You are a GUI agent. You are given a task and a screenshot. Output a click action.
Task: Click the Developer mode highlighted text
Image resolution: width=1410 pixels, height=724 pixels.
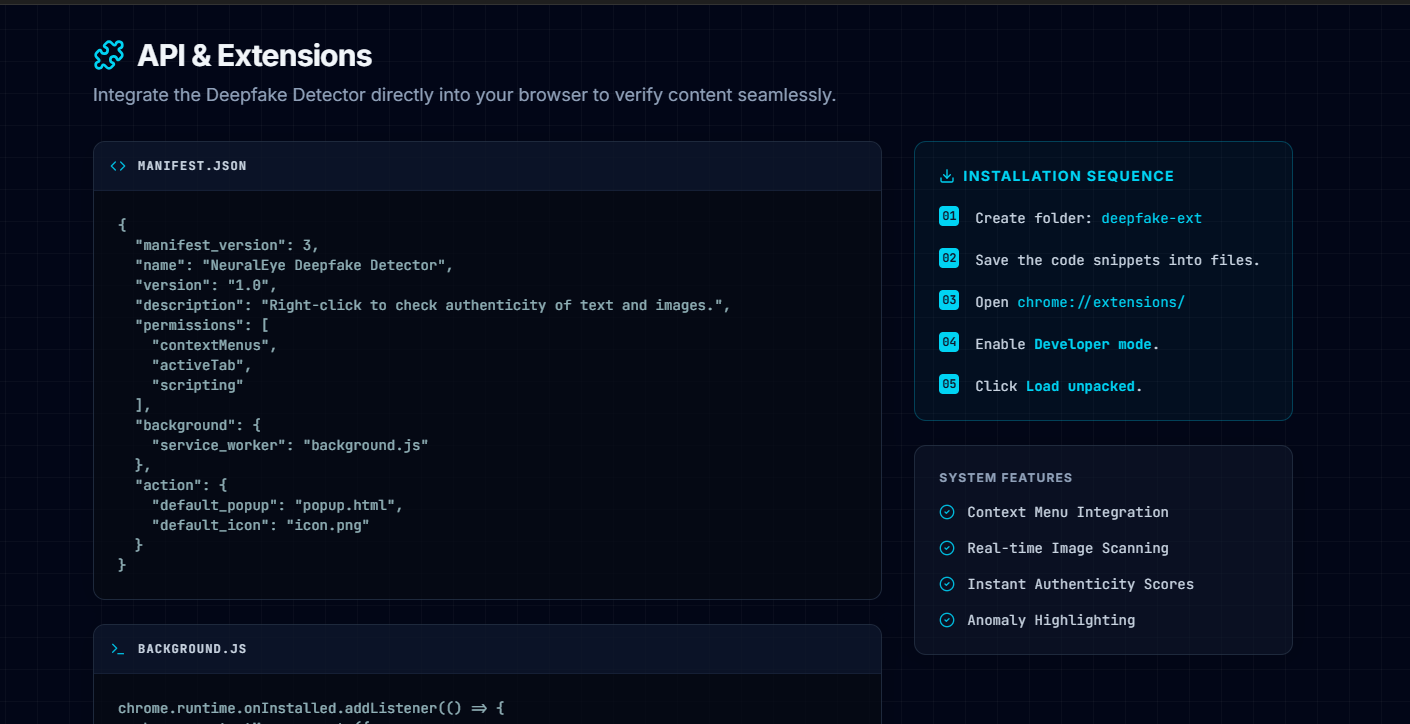[x=1093, y=344]
